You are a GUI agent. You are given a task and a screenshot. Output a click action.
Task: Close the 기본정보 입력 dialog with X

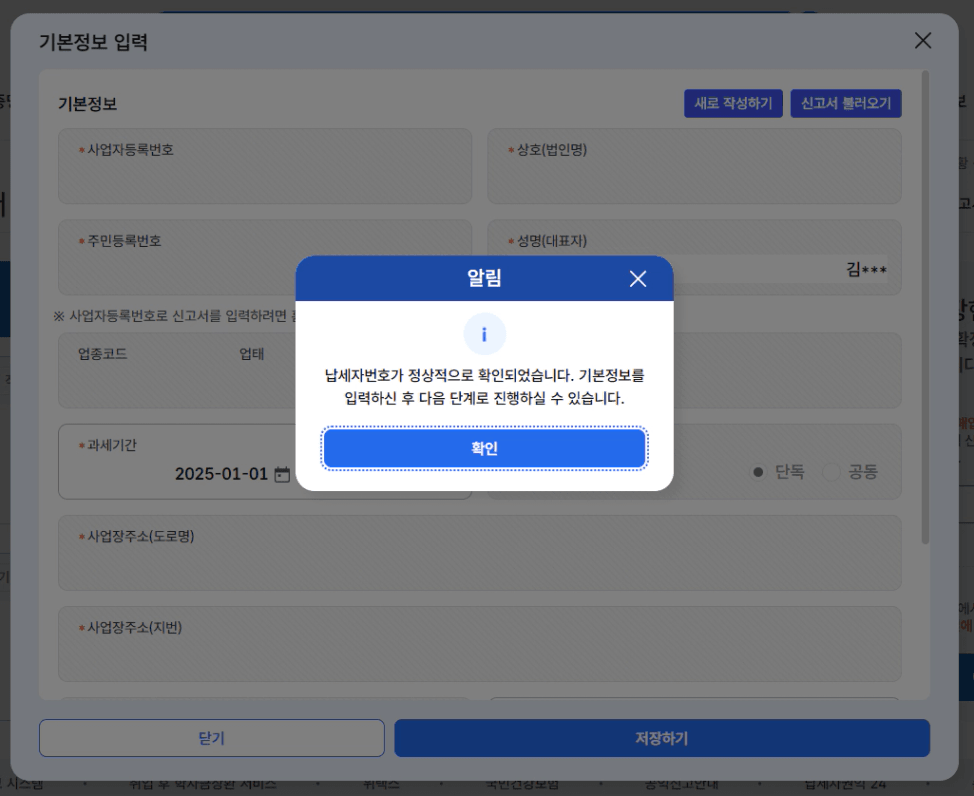point(922,41)
